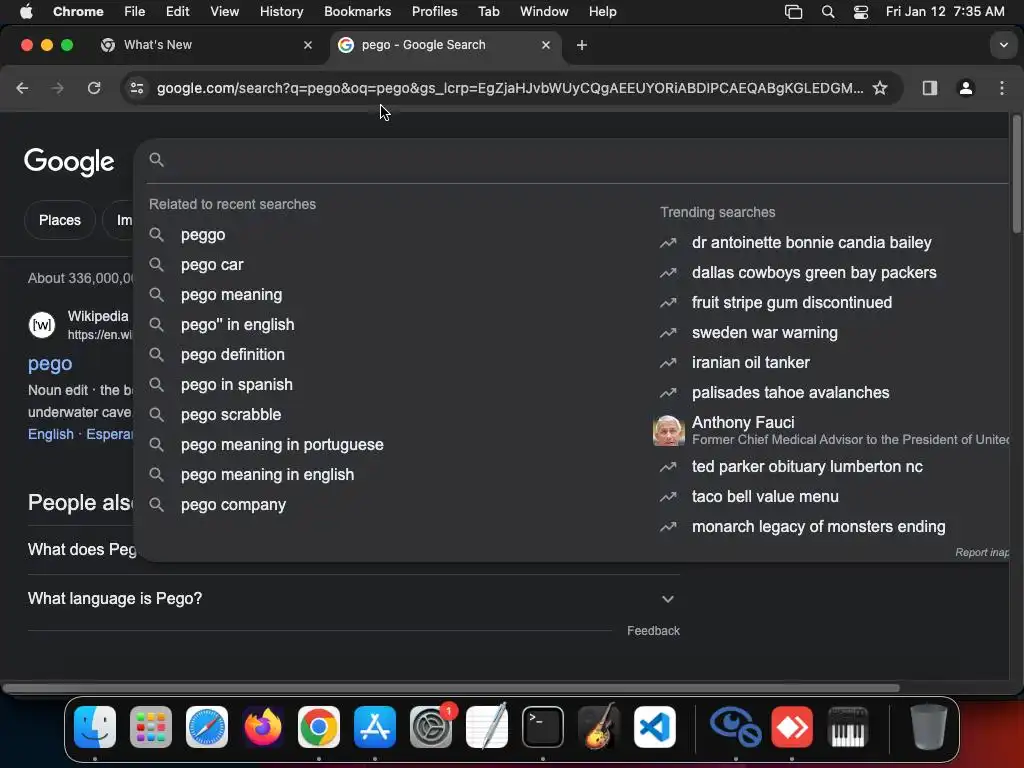Launch Firefox from the dock
The width and height of the screenshot is (1024, 768).
point(263,727)
